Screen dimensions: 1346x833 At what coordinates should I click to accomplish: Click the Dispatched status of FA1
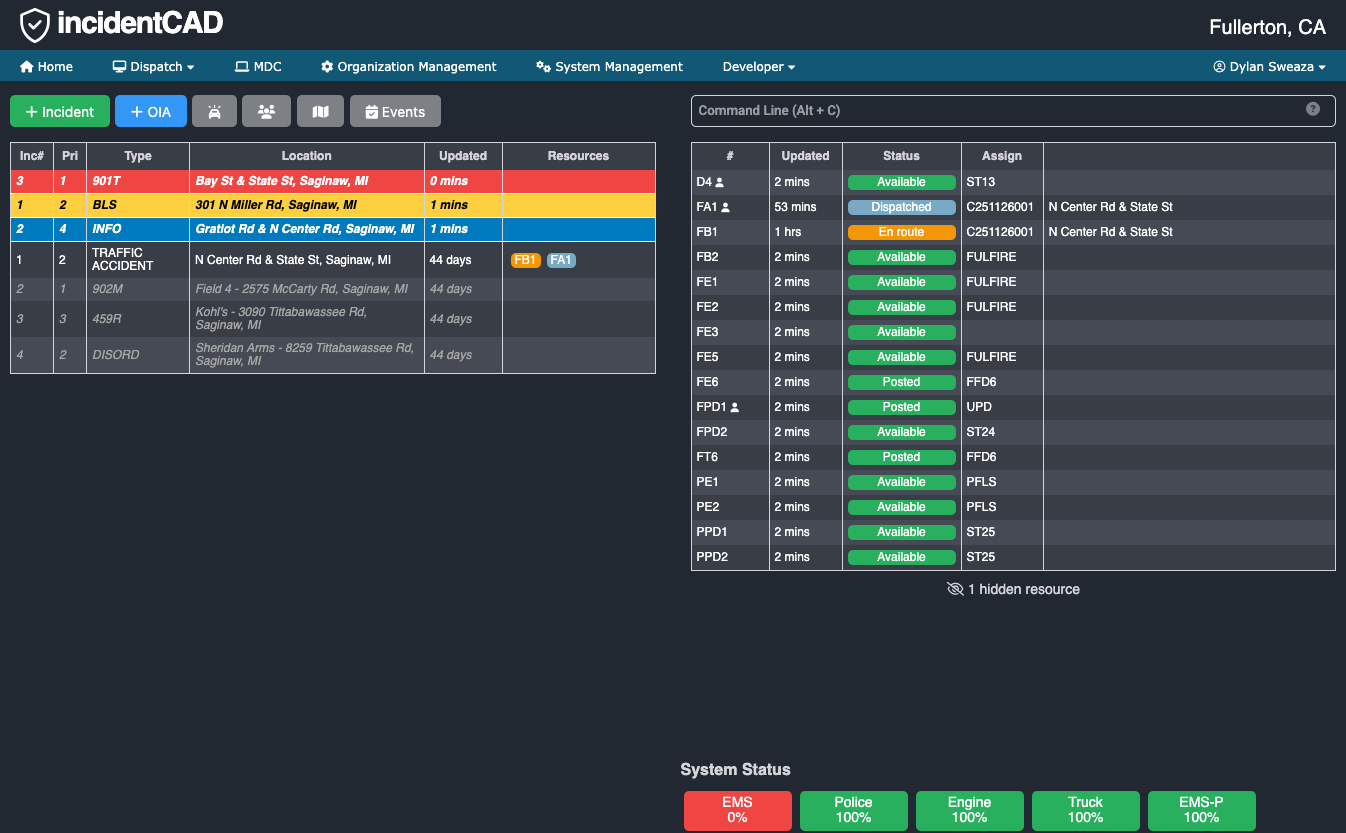pos(901,207)
